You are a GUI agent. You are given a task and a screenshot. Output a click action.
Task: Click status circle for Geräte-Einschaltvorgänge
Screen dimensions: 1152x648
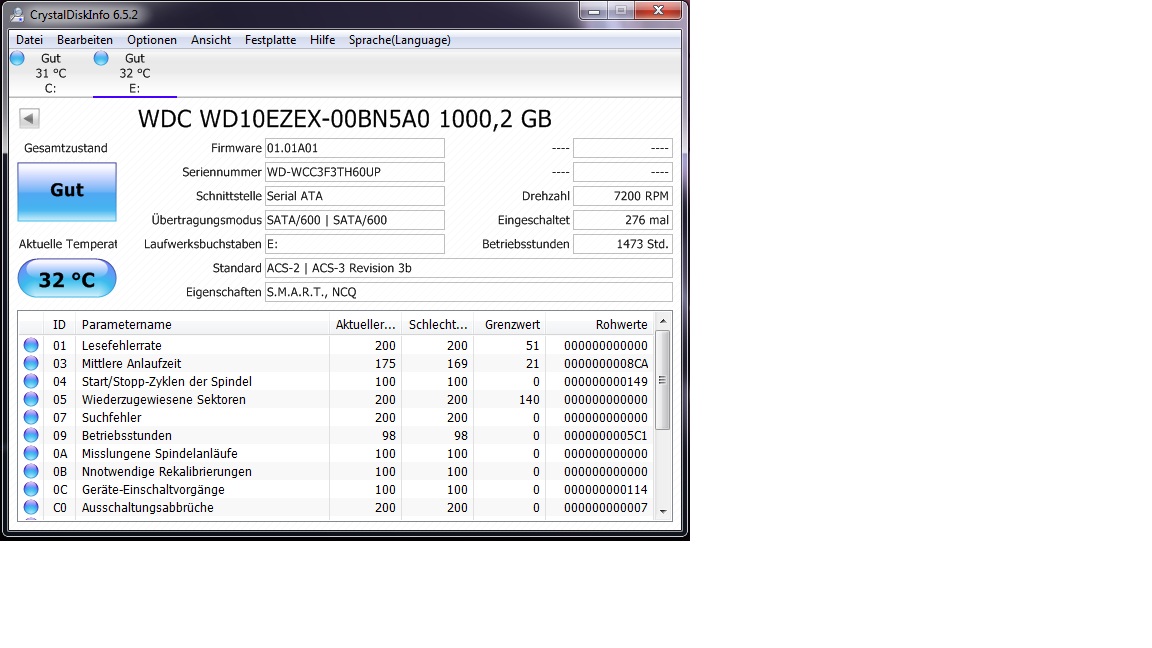tap(31, 489)
